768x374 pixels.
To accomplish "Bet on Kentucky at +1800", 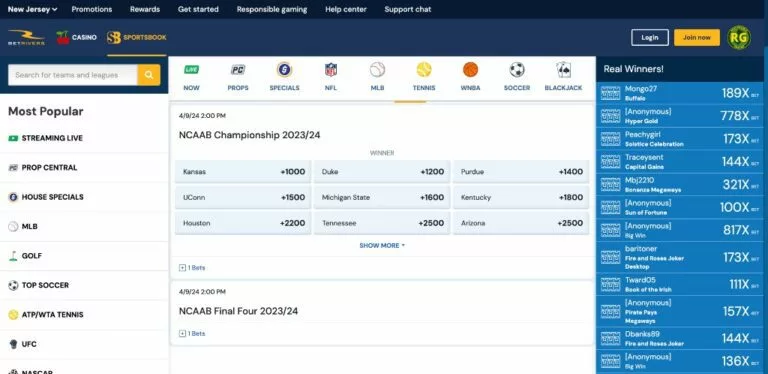I will (x=521, y=197).
